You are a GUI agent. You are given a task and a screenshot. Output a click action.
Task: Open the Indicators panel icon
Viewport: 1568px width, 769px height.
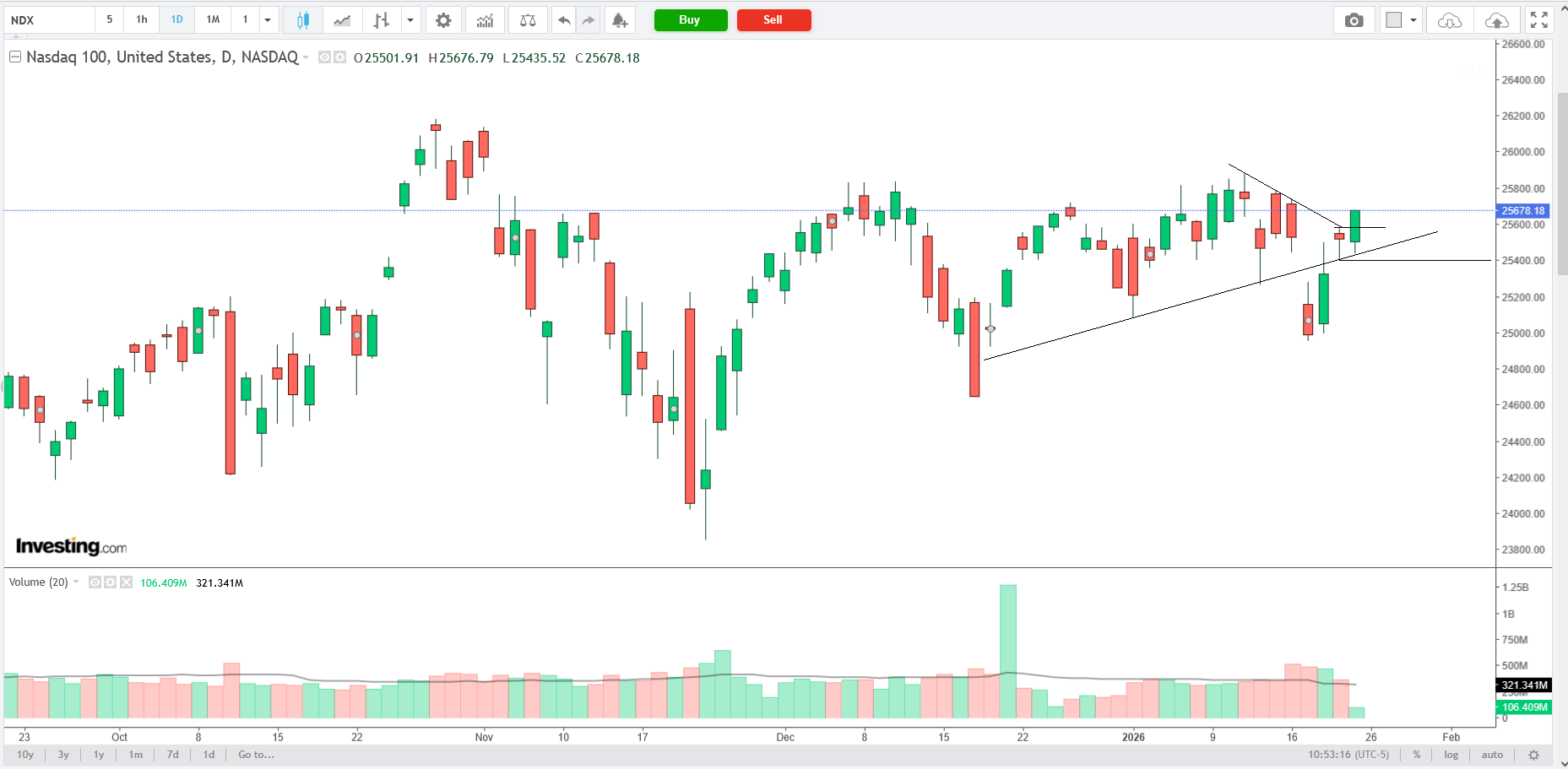point(485,20)
